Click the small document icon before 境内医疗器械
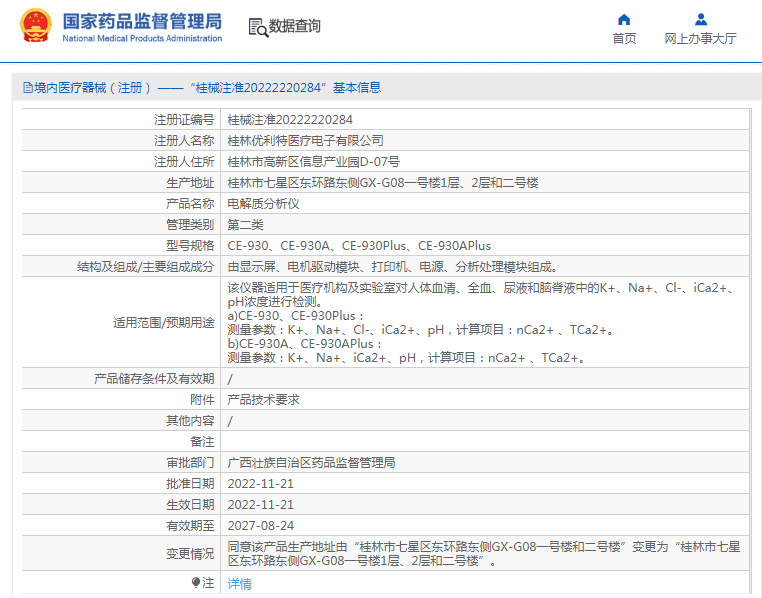This screenshot has height=598, width=762. [x=26, y=88]
